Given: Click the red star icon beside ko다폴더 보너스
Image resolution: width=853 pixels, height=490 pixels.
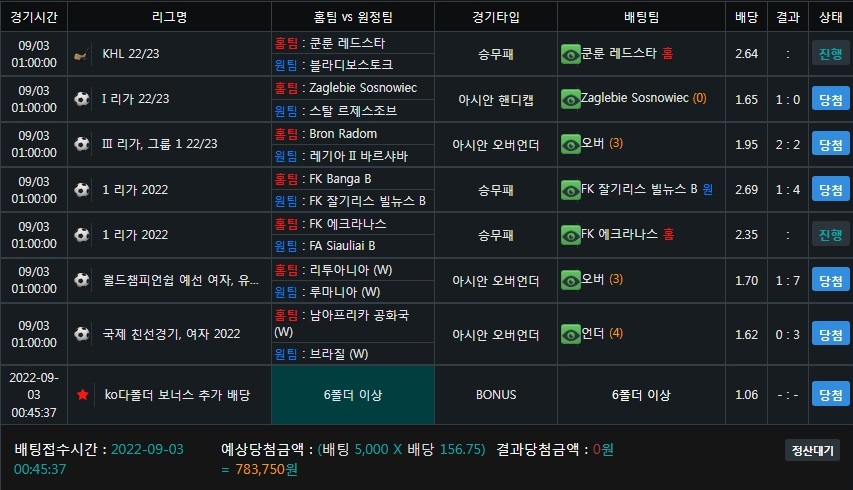Looking at the screenshot, I should (x=83, y=395).
